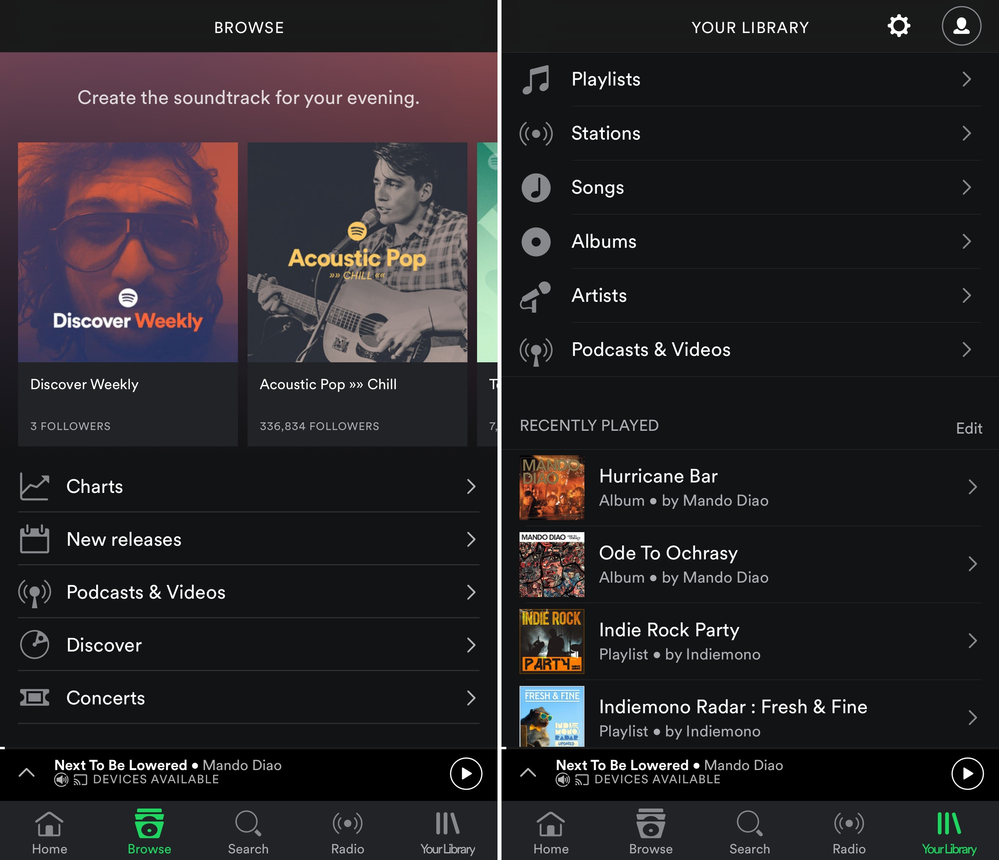Tap the devices available icons on Your Library screen

571,780
